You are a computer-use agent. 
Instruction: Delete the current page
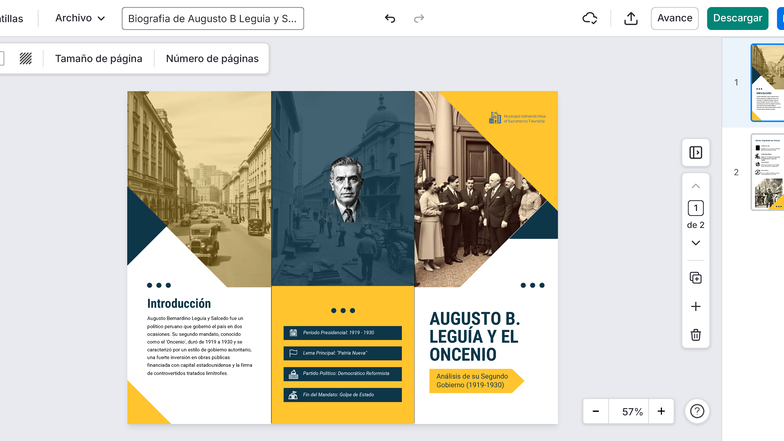pos(696,335)
